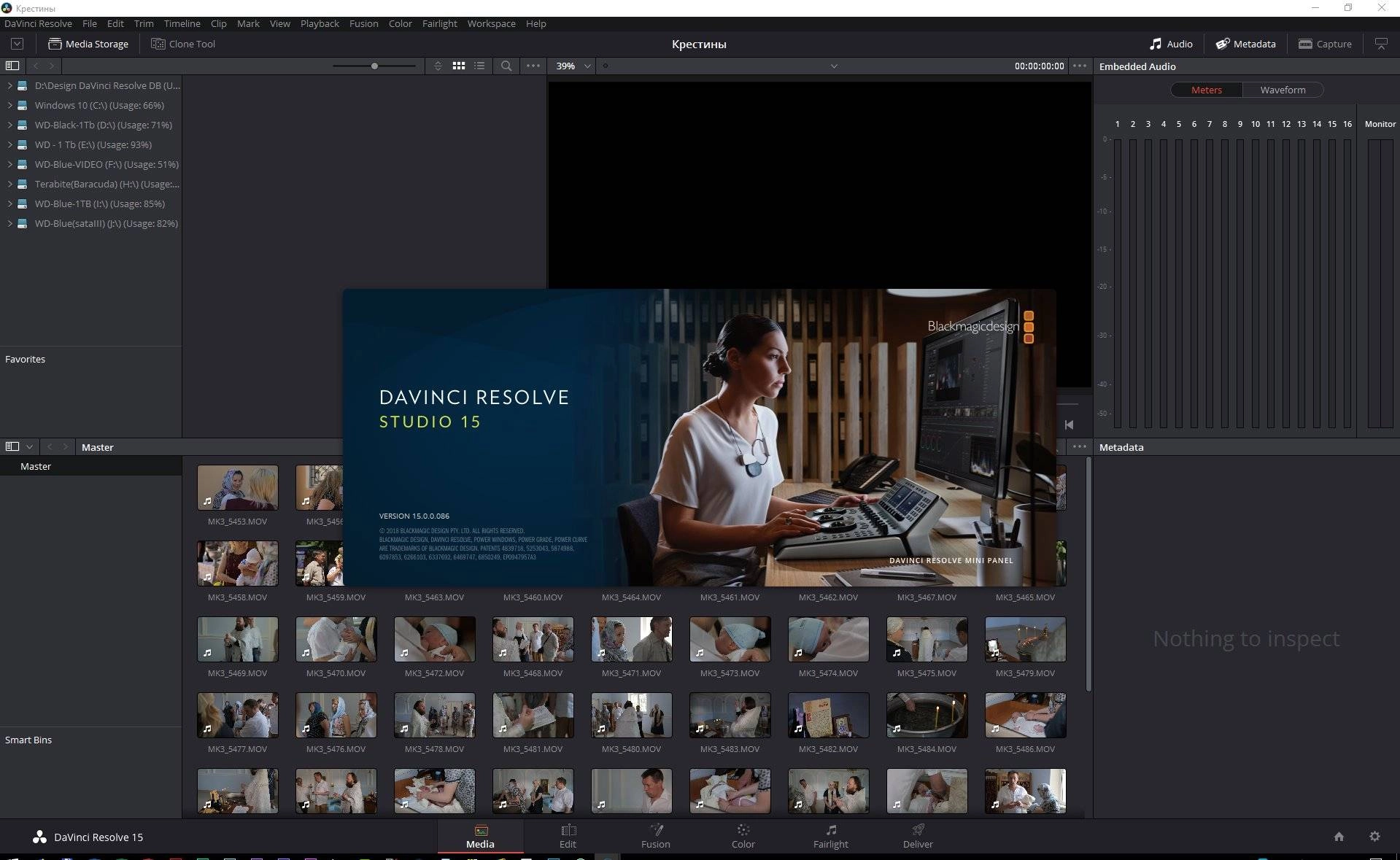This screenshot has height=860, width=1400.
Task: Select clip MK3_5479.MOV thumbnail
Action: coord(1025,639)
